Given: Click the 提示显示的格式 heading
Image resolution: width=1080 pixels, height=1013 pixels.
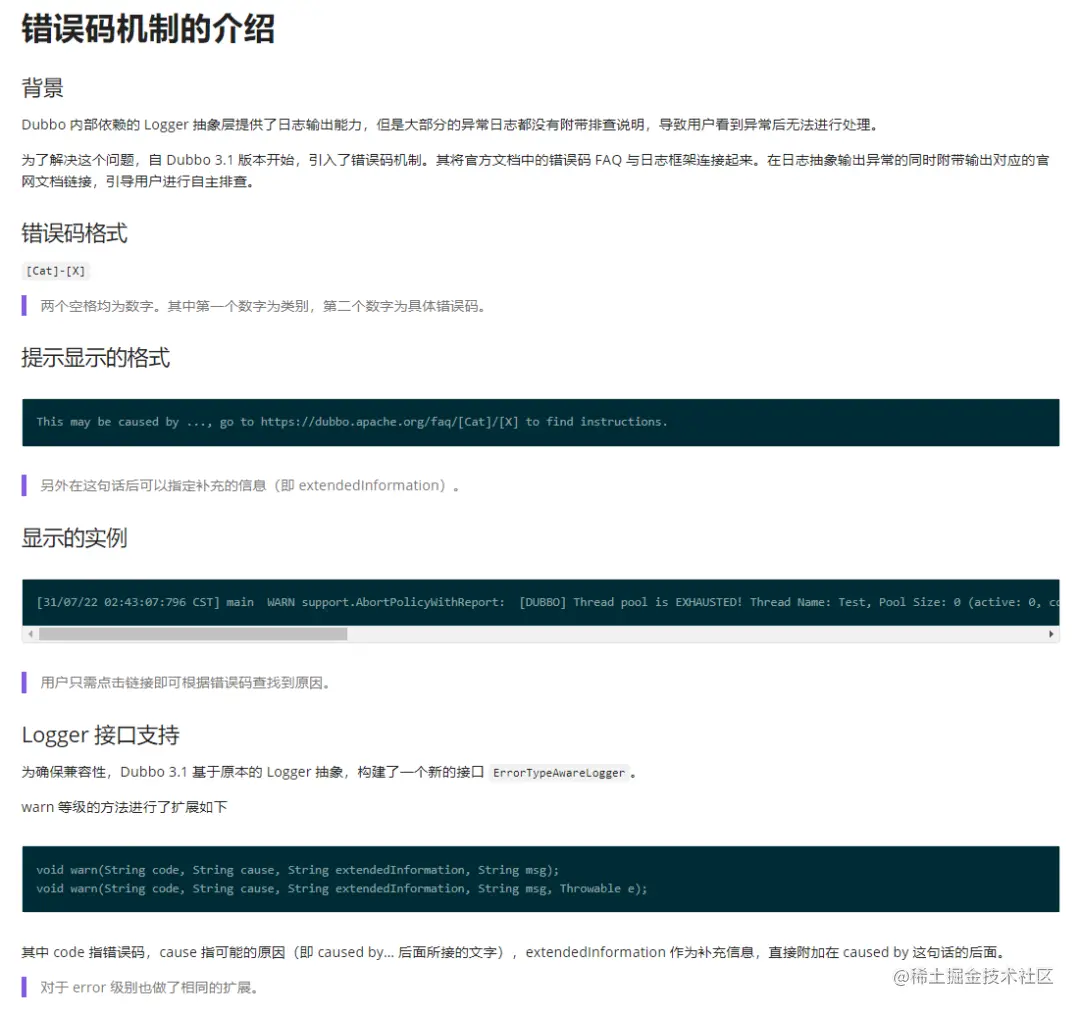Looking at the screenshot, I should tap(96, 357).
